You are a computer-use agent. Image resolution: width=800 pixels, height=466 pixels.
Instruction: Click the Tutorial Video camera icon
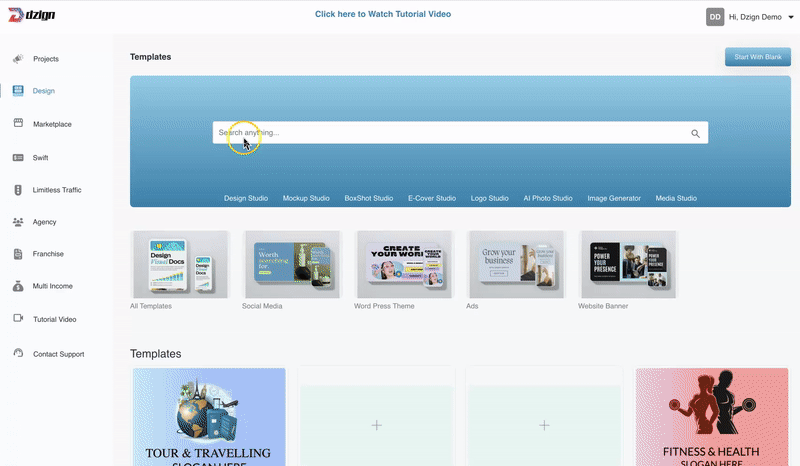tap(18, 319)
